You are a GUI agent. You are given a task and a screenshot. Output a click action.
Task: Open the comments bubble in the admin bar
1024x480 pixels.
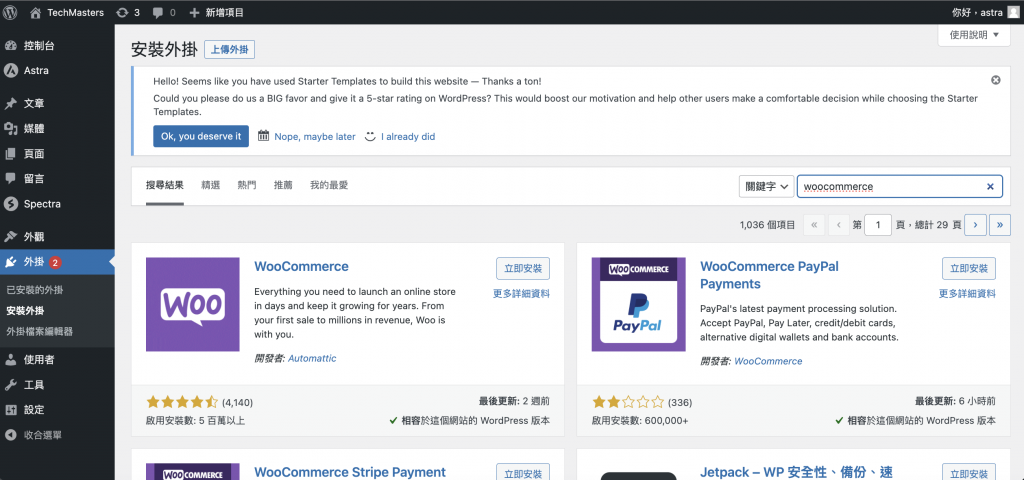[164, 12]
